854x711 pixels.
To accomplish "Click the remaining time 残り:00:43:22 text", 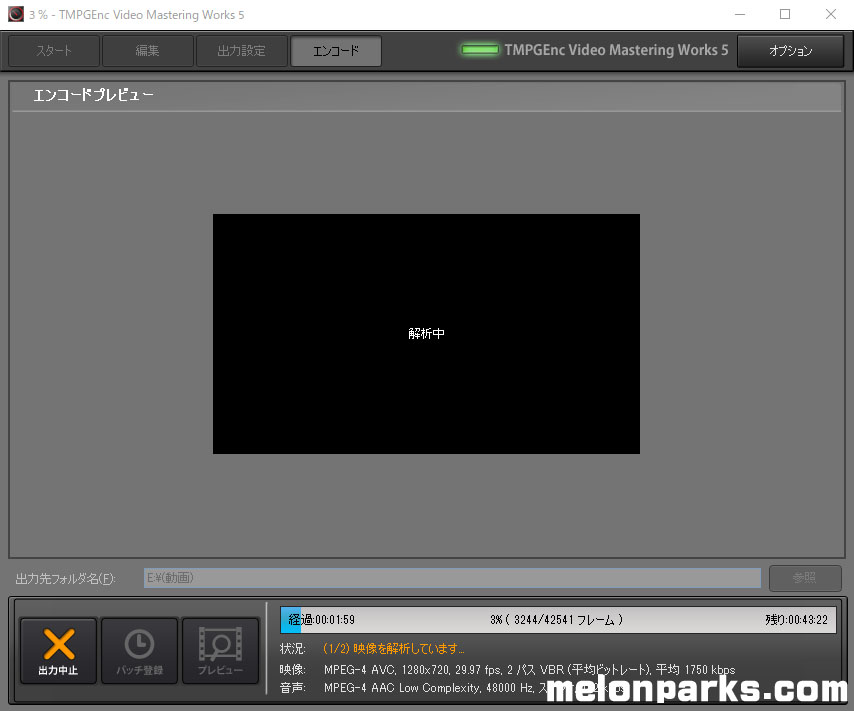I will click(x=796, y=620).
